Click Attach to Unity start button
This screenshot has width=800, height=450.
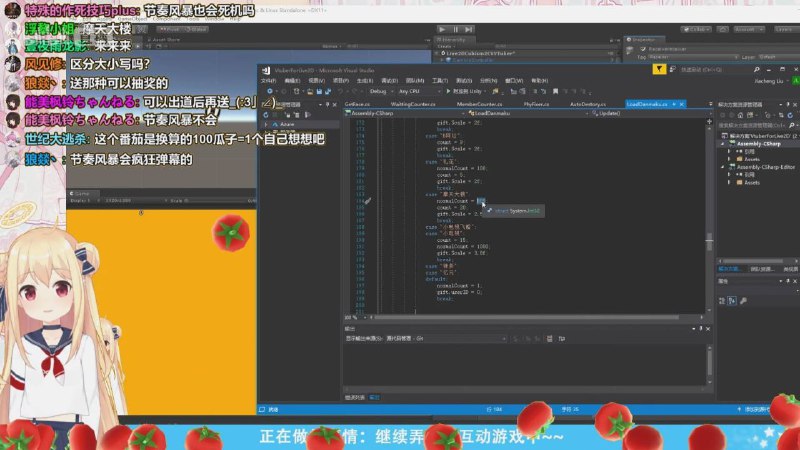pos(464,91)
